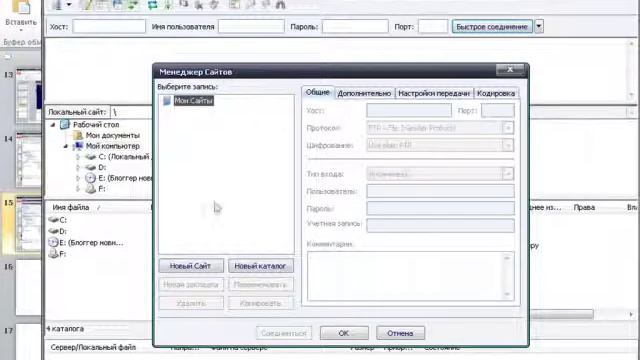Open the Настройки передачи tab
This screenshot has height=360, width=640.
tap(434, 93)
